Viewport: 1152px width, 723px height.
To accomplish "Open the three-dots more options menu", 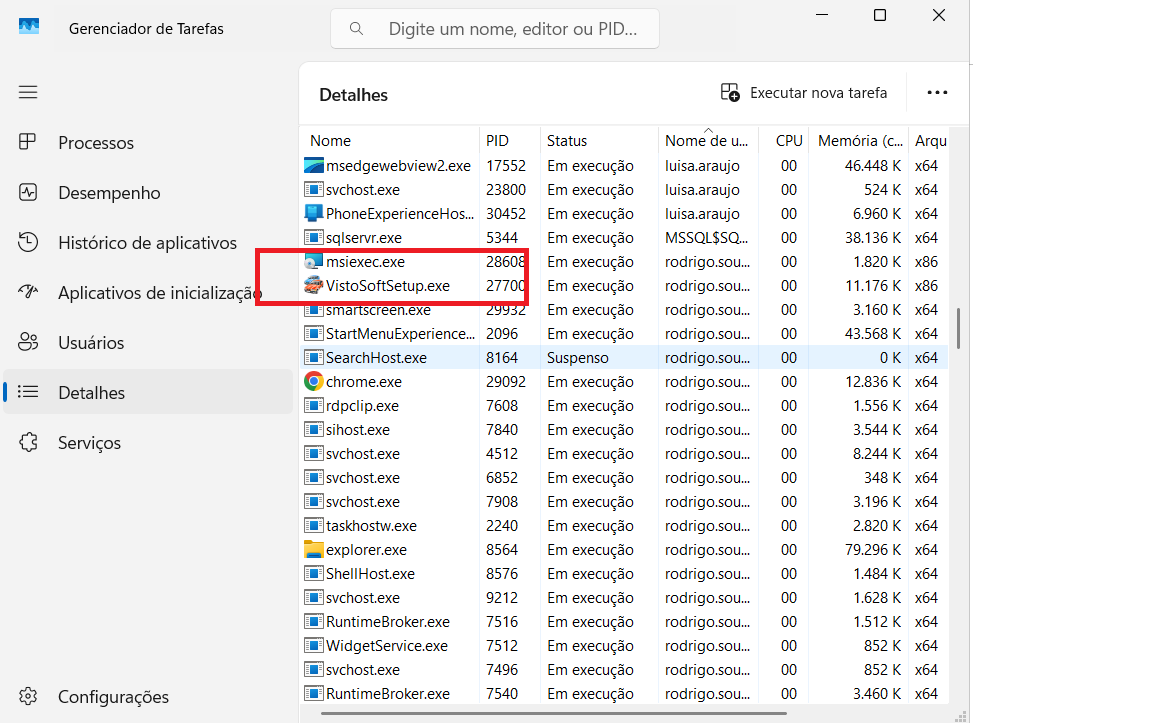I will (x=937, y=93).
